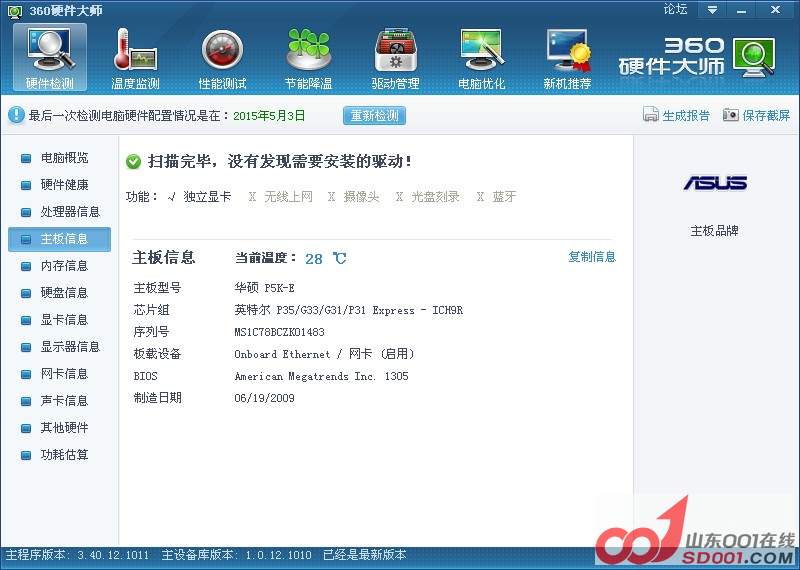Open the 驱动管理 driver manager

(395, 58)
